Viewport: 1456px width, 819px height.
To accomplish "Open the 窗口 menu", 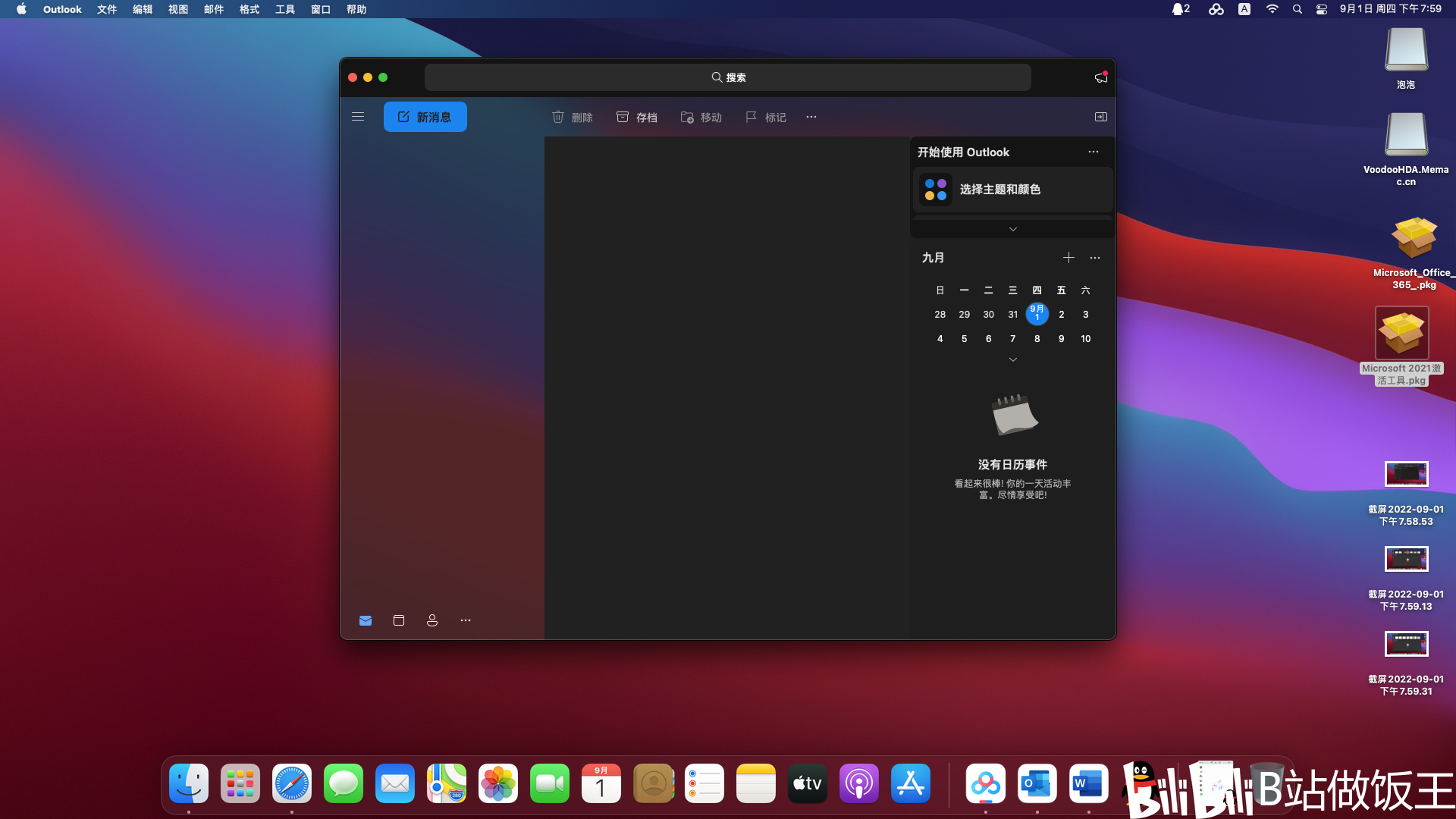I will tap(321, 9).
